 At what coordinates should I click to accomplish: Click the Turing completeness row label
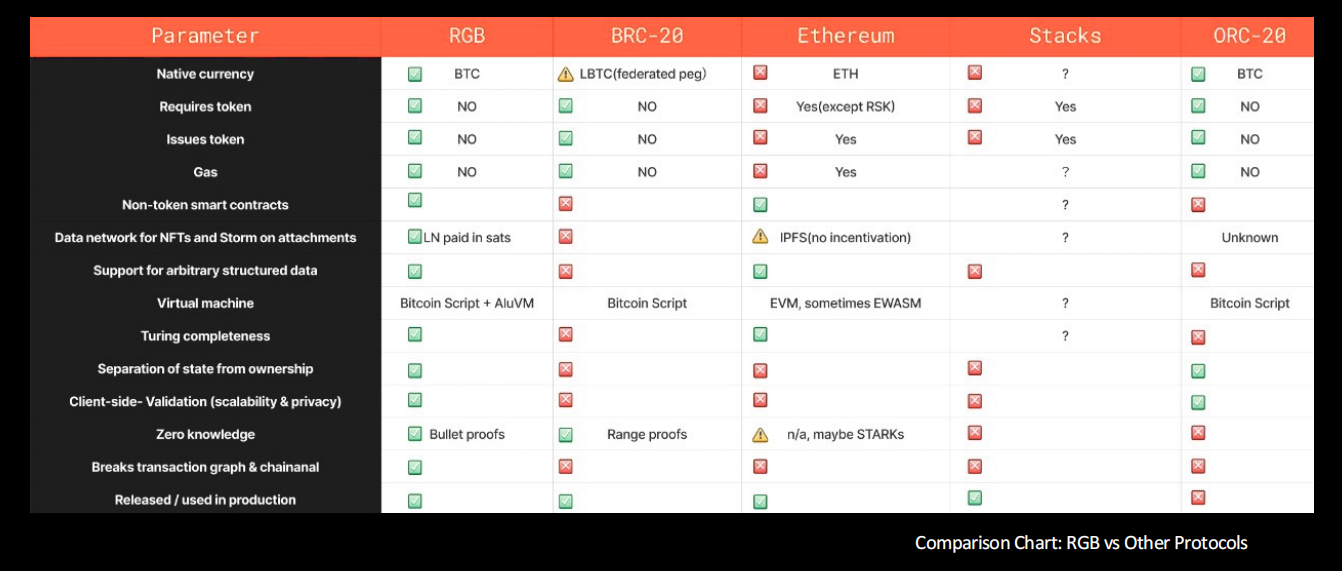[x=205, y=336]
